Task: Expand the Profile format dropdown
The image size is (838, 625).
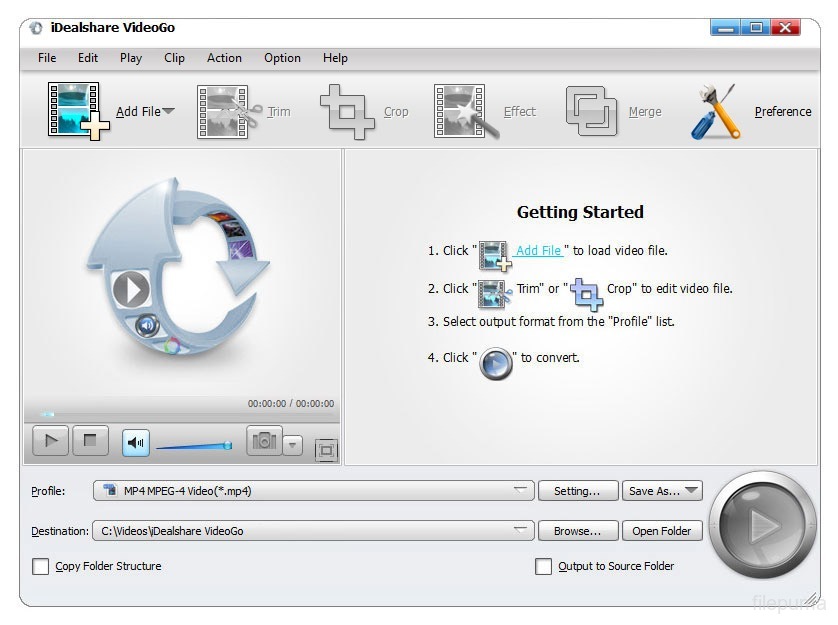Action: click(x=520, y=491)
